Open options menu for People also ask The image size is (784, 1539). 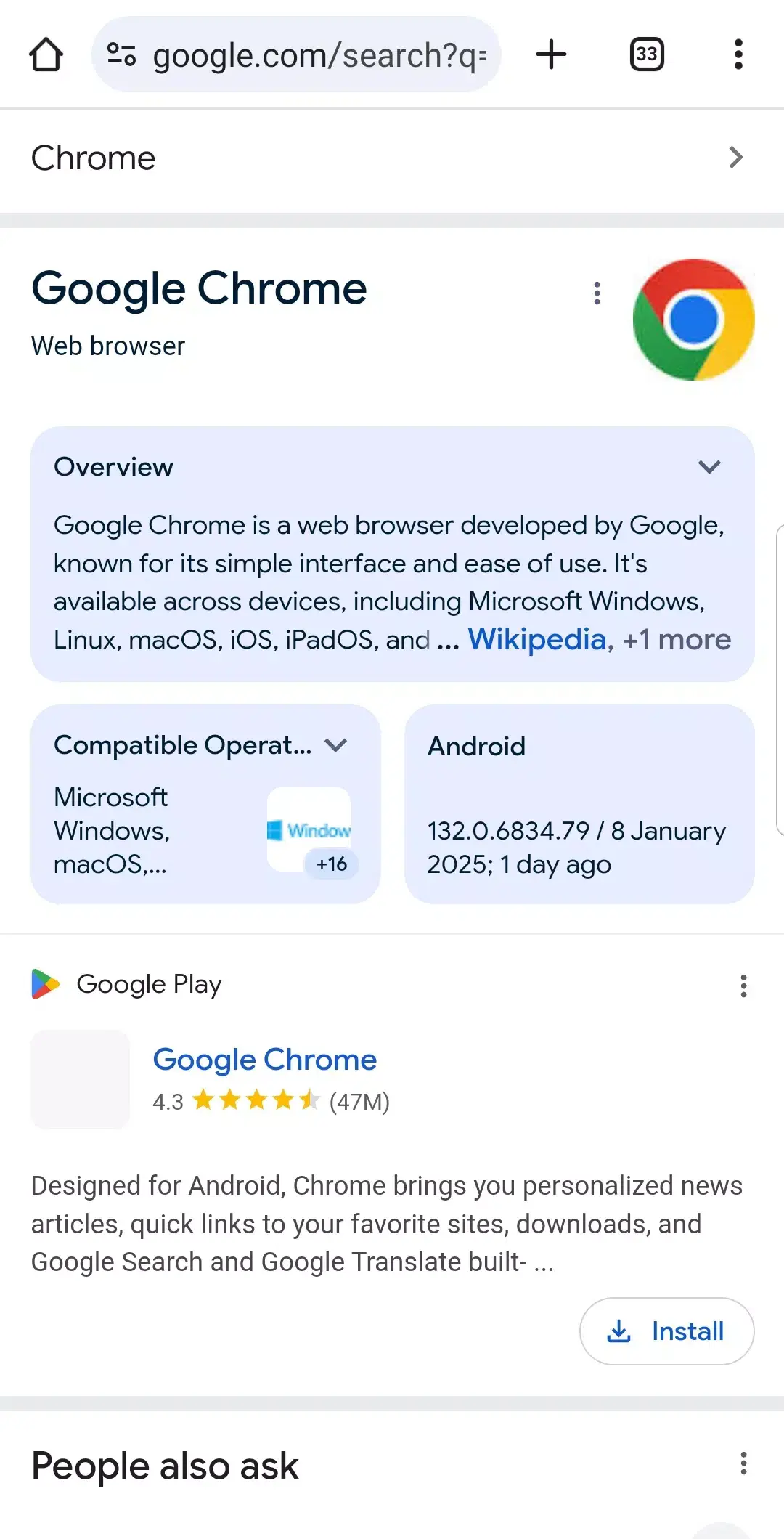(743, 1465)
